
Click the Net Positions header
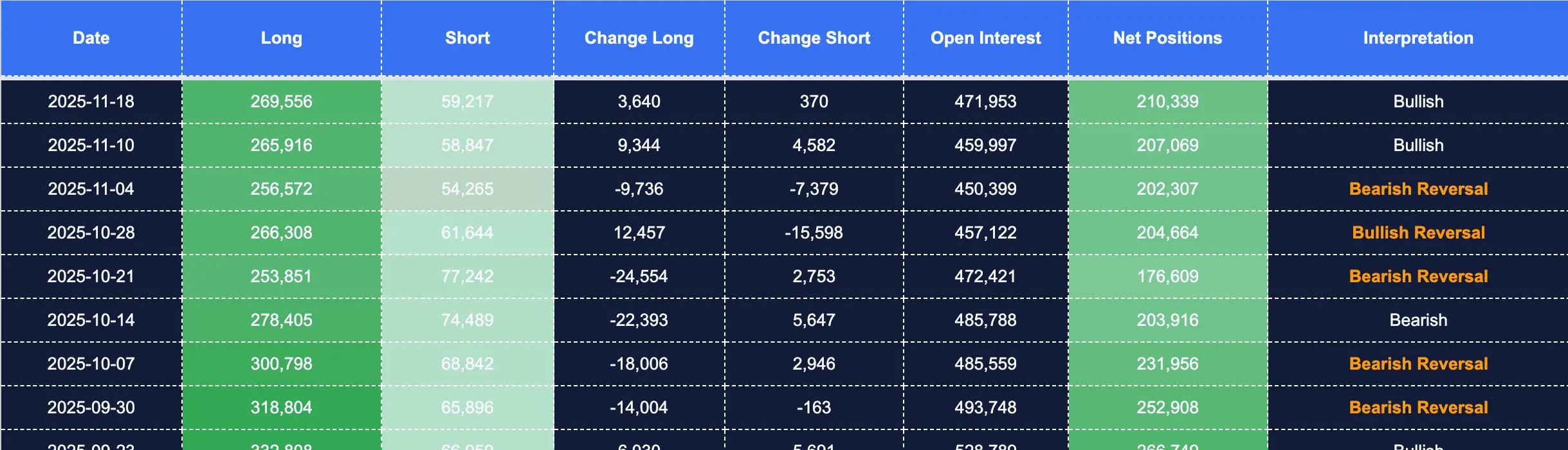tap(1167, 38)
